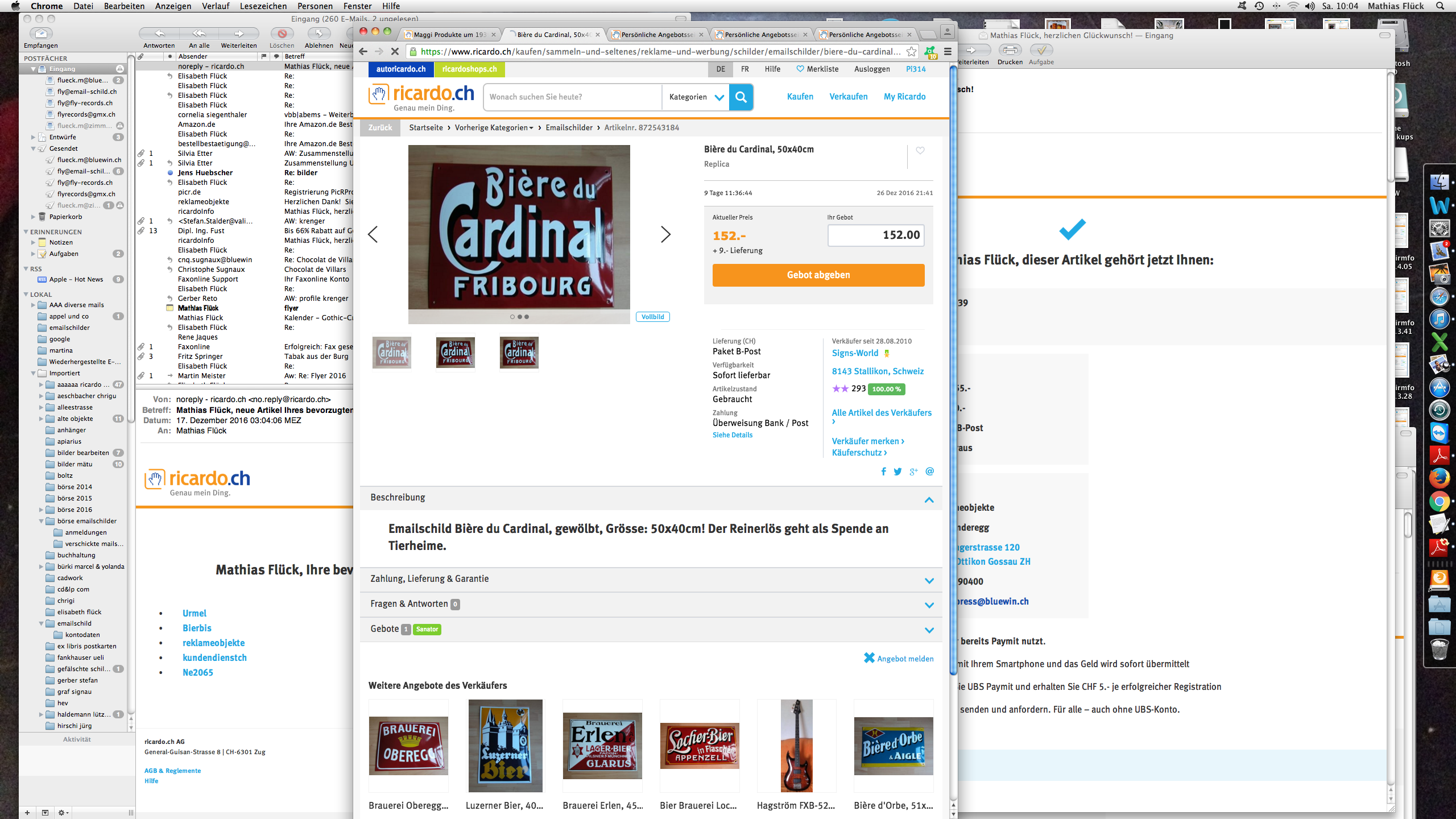The width and height of the screenshot is (1456, 819).
Task: Share listing on Facebook icon
Action: (x=883, y=471)
